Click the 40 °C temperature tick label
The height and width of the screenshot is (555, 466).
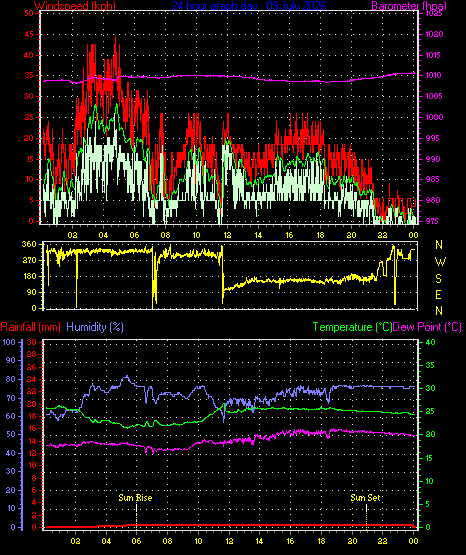(x=430, y=342)
